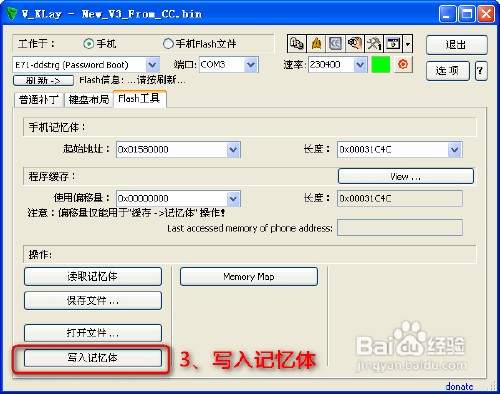The width and height of the screenshot is (500, 394).
Task: Minimize the V_KLay window
Action: pyautogui.click(x=448, y=14)
